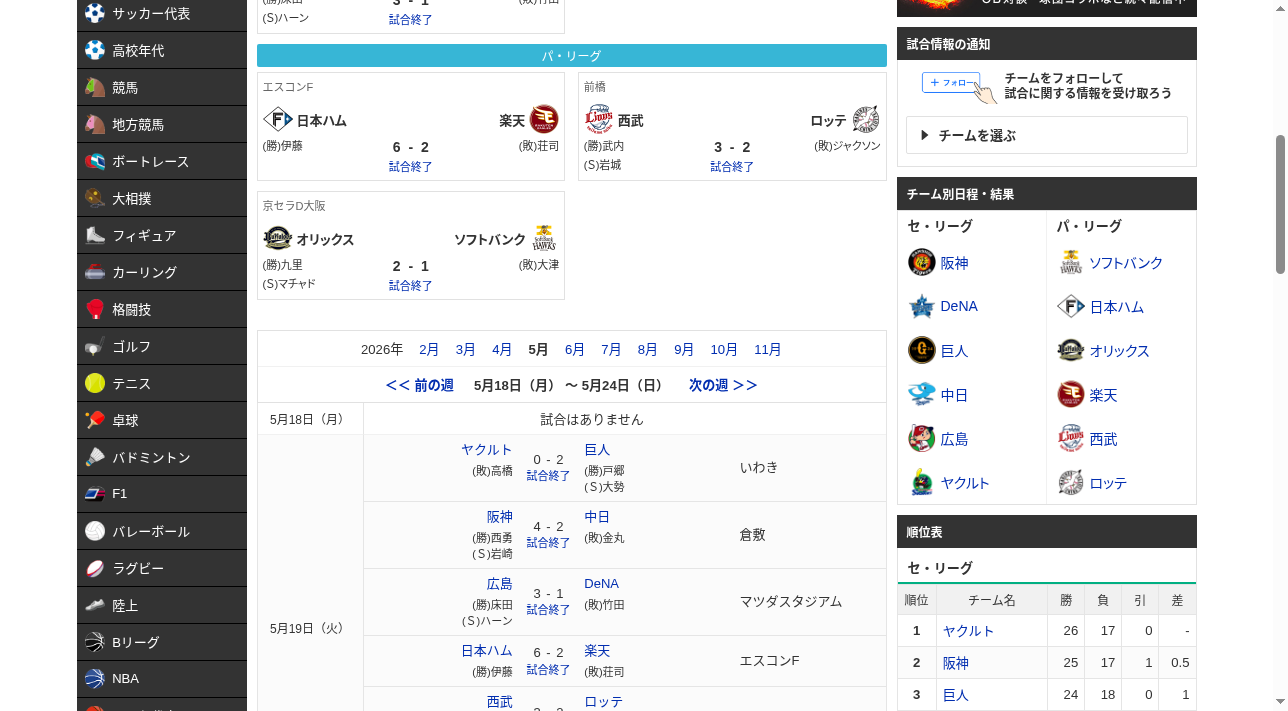This screenshot has height=711, width=1288.
Task: Open ヤクルト in the standings table
Action: (968, 631)
